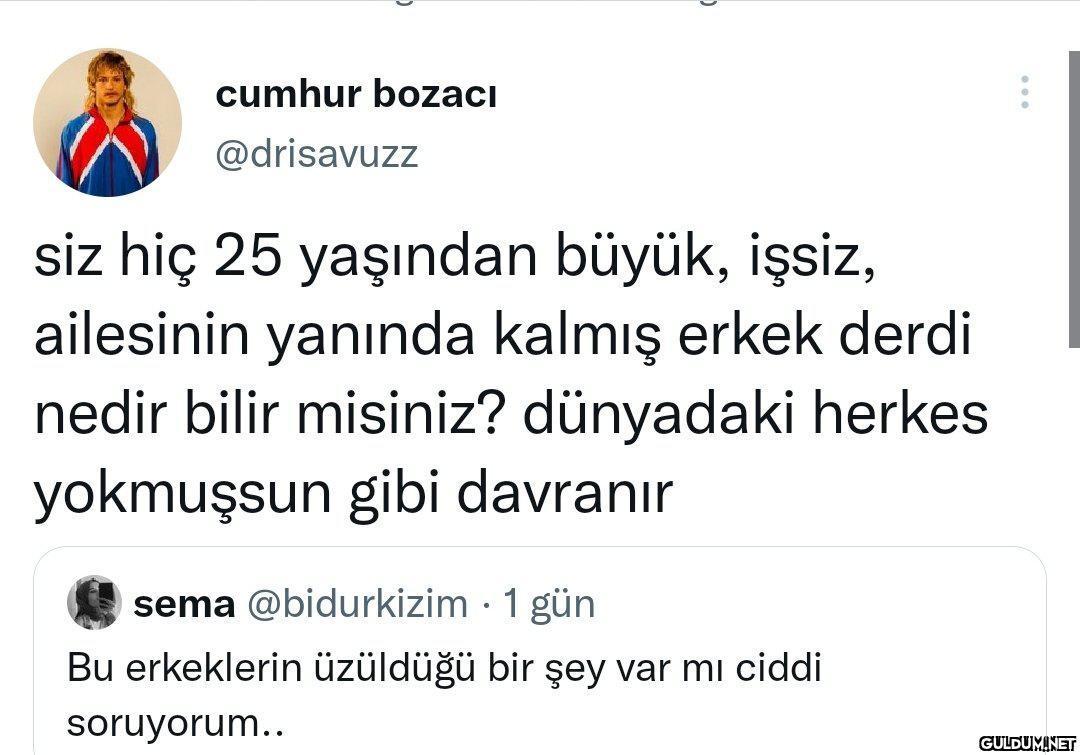Click the line "nedir bilir misiniz? dünyadaki herkes"
The height and width of the screenshot is (755, 1080).
pyautogui.click(x=511, y=415)
